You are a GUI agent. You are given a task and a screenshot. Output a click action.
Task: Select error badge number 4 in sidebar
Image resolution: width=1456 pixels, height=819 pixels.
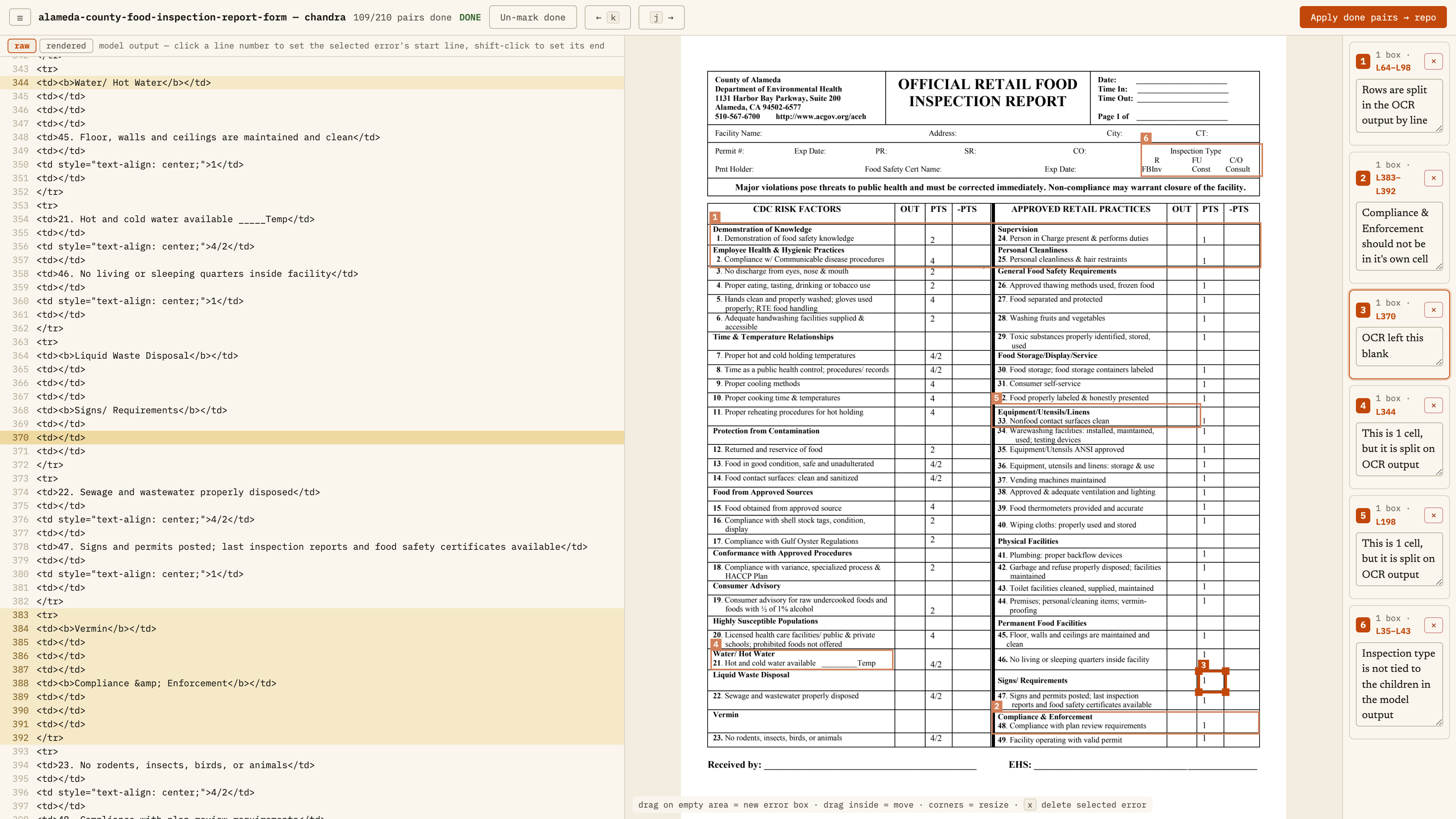coord(1363,405)
